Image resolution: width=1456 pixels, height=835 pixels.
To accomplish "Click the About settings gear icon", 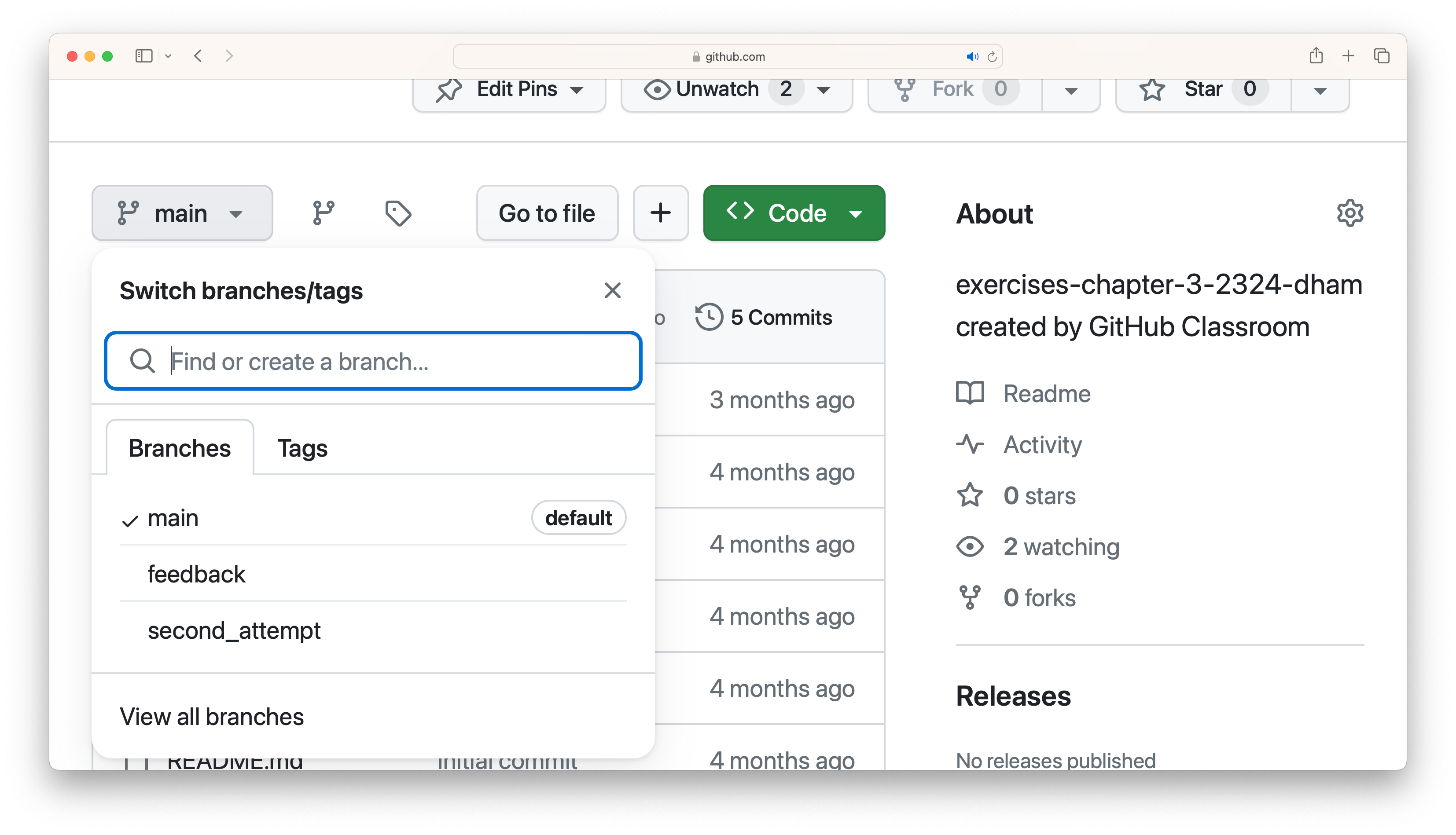I will pos(1350,213).
